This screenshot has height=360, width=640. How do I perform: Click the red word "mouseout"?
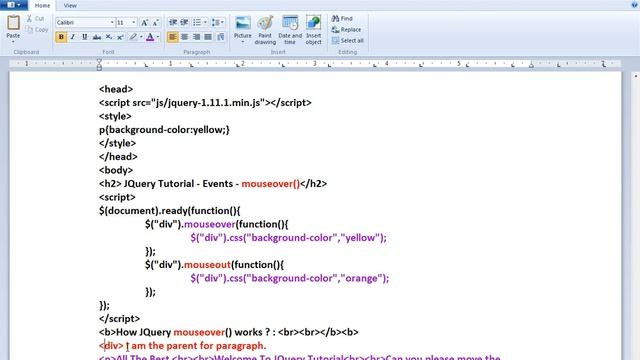point(207,264)
